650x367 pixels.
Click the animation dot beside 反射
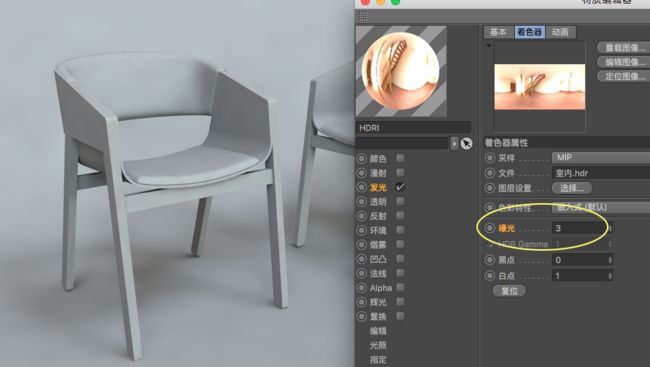click(x=361, y=216)
